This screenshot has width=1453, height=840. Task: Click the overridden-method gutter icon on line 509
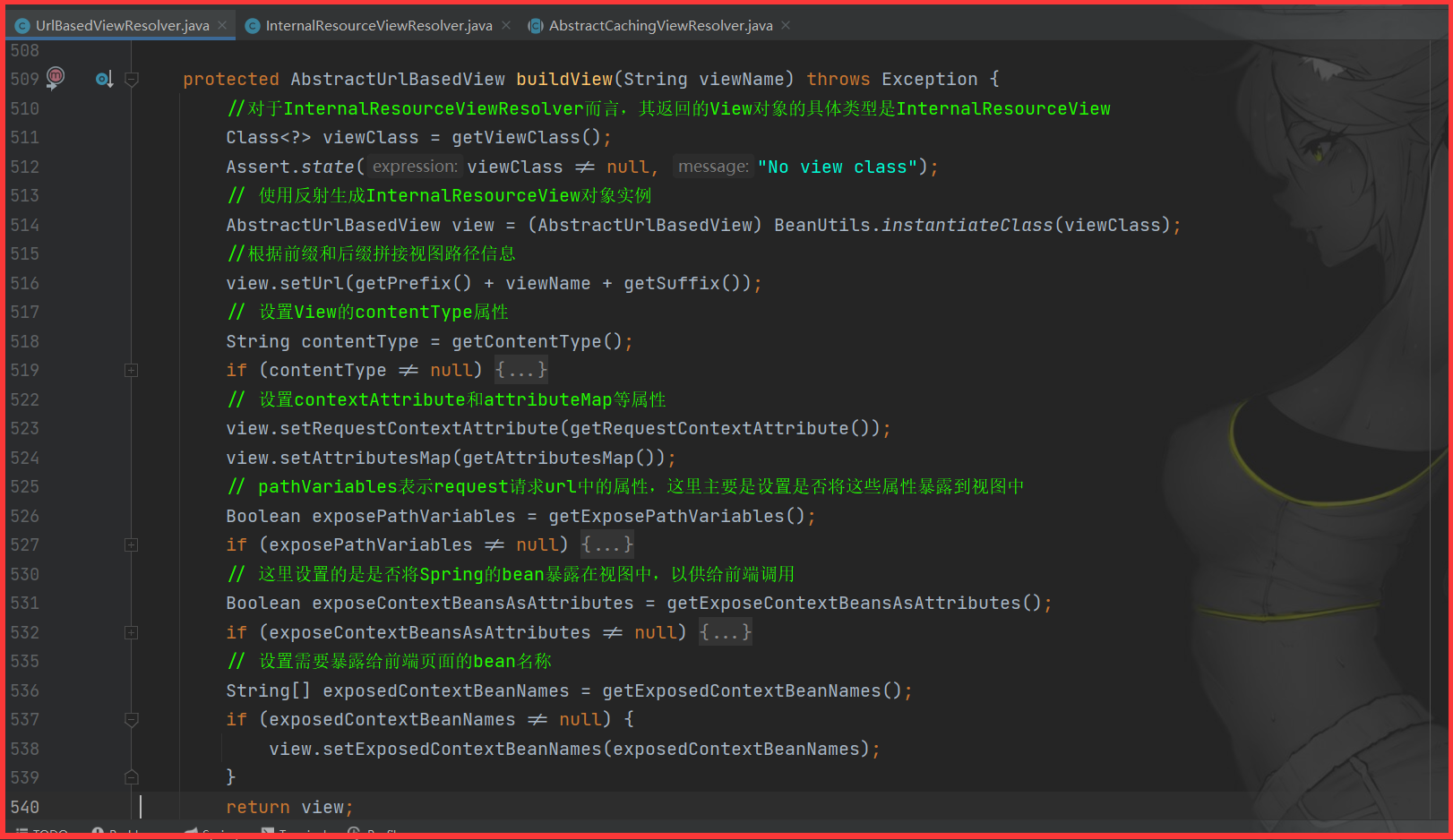[x=104, y=79]
